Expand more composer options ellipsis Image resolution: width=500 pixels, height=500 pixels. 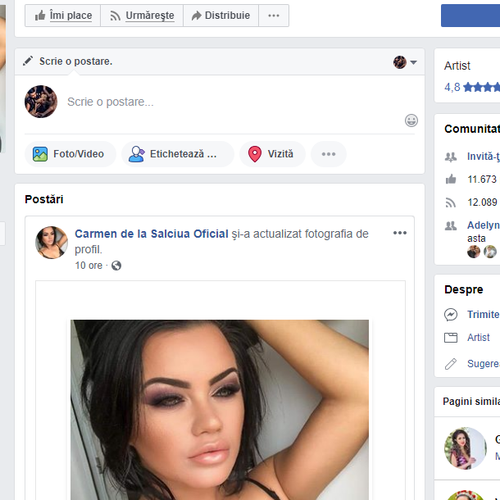tap(329, 154)
